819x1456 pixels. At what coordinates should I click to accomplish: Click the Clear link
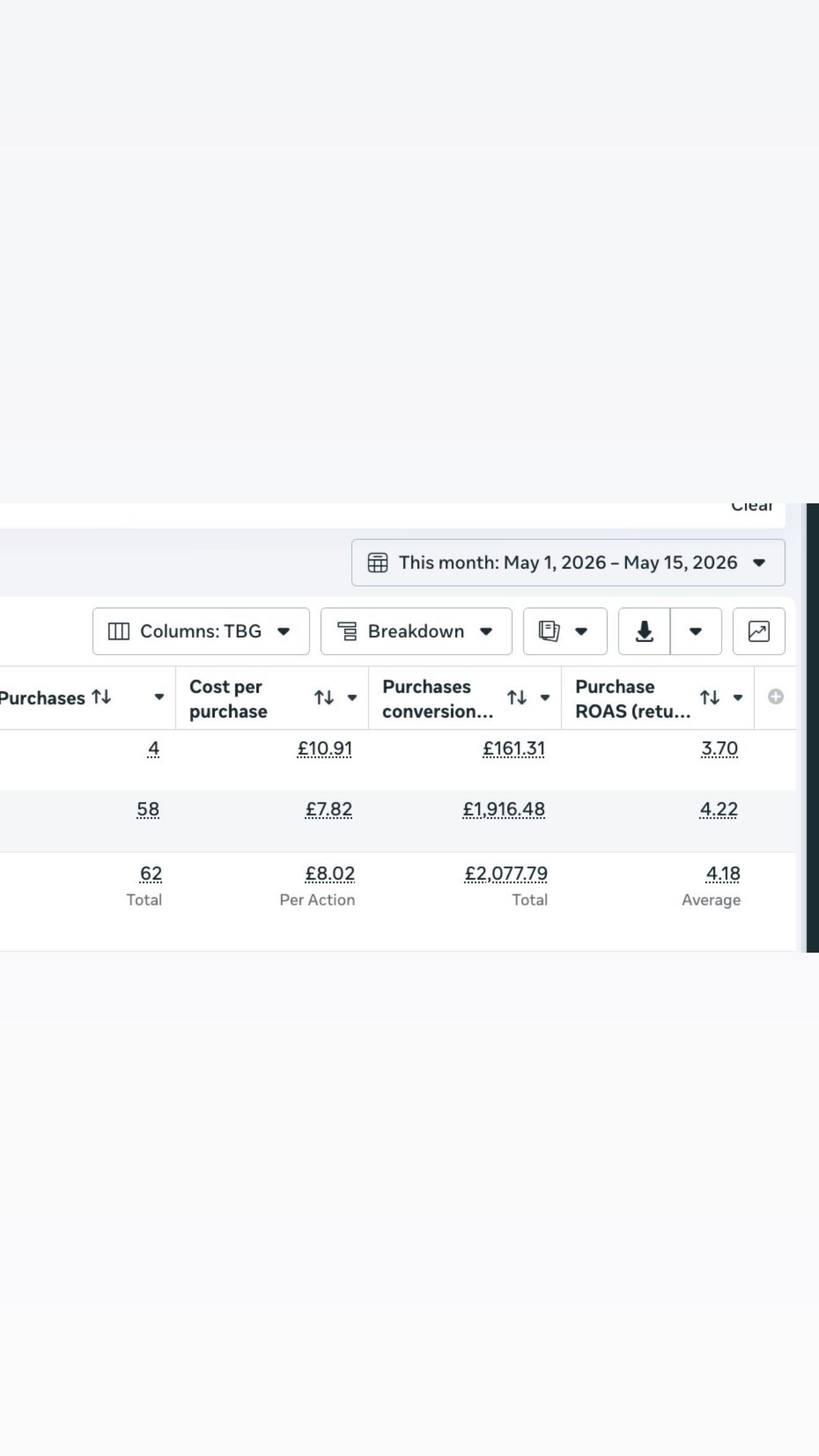[x=751, y=506]
